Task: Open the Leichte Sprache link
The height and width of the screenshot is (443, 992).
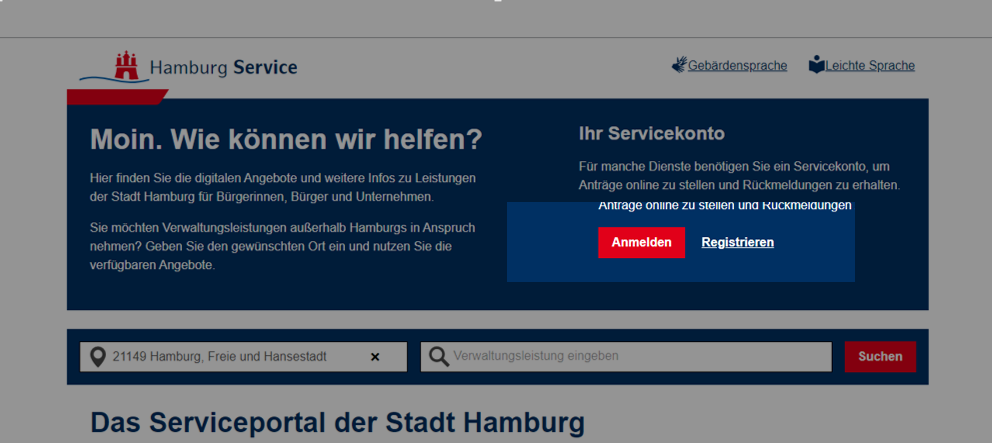Action: point(870,66)
